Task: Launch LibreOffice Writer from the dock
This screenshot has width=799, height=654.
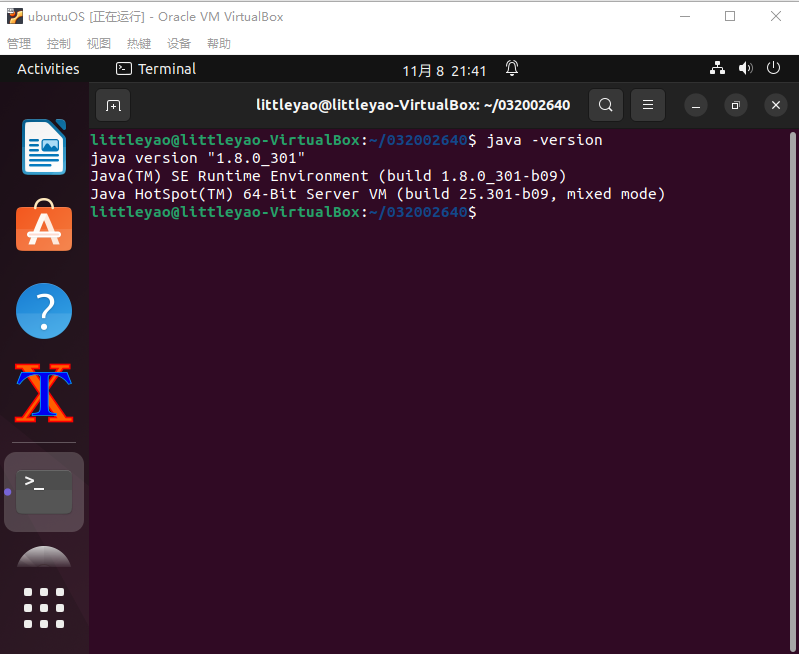Action: [44, 147]
